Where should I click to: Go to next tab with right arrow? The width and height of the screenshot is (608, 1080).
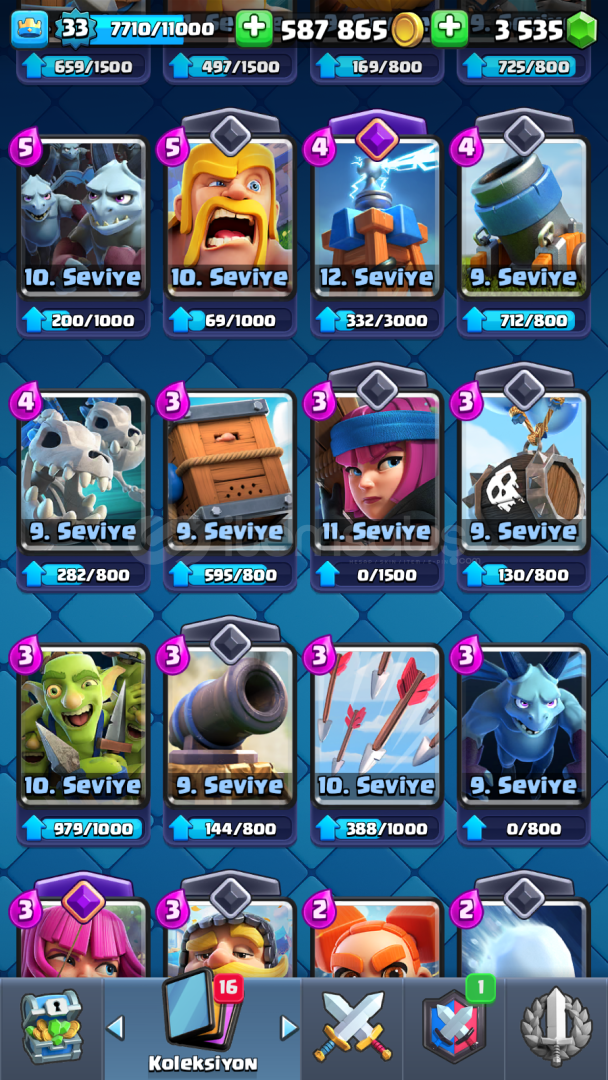pos(289,1028)
